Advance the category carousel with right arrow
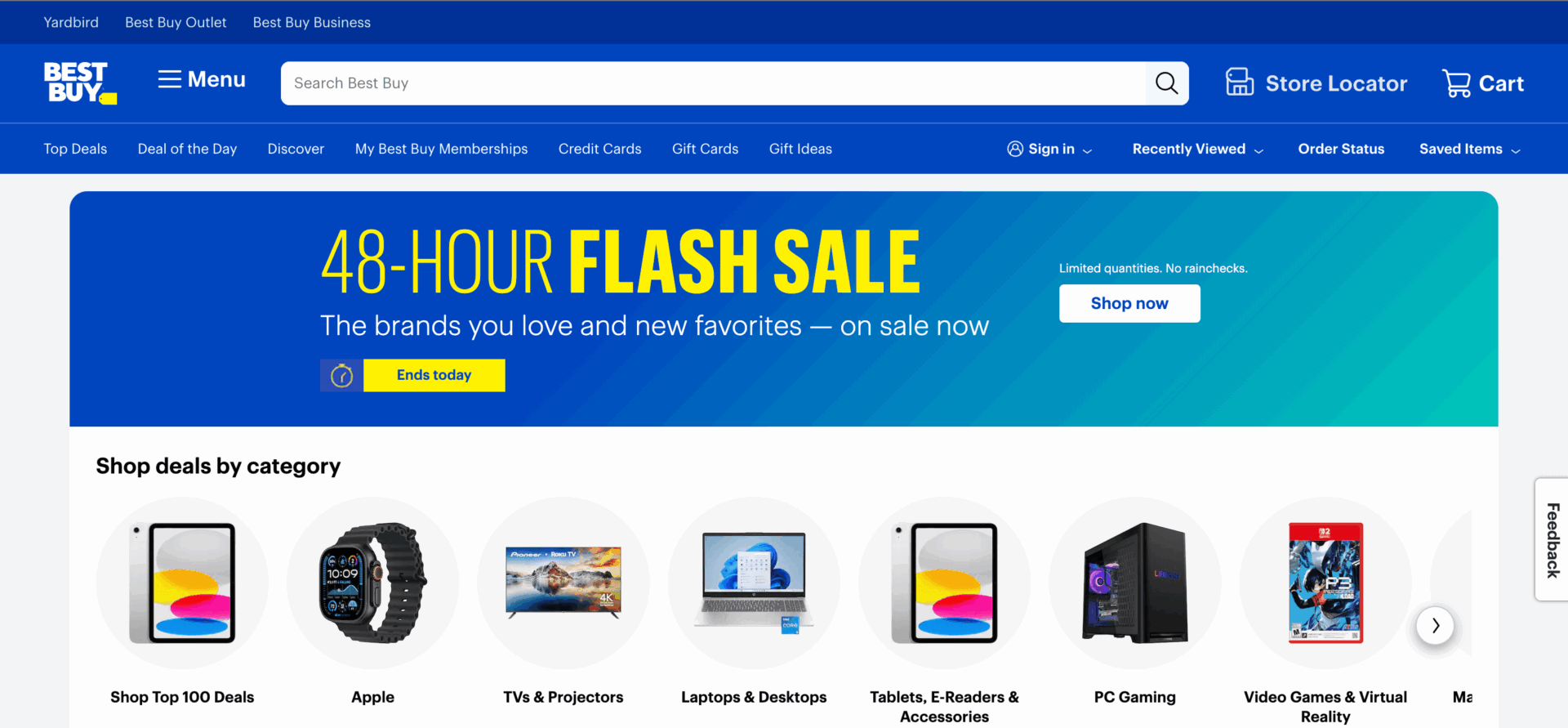The height and width of the screenshot is (728, 1568). 1435,626
